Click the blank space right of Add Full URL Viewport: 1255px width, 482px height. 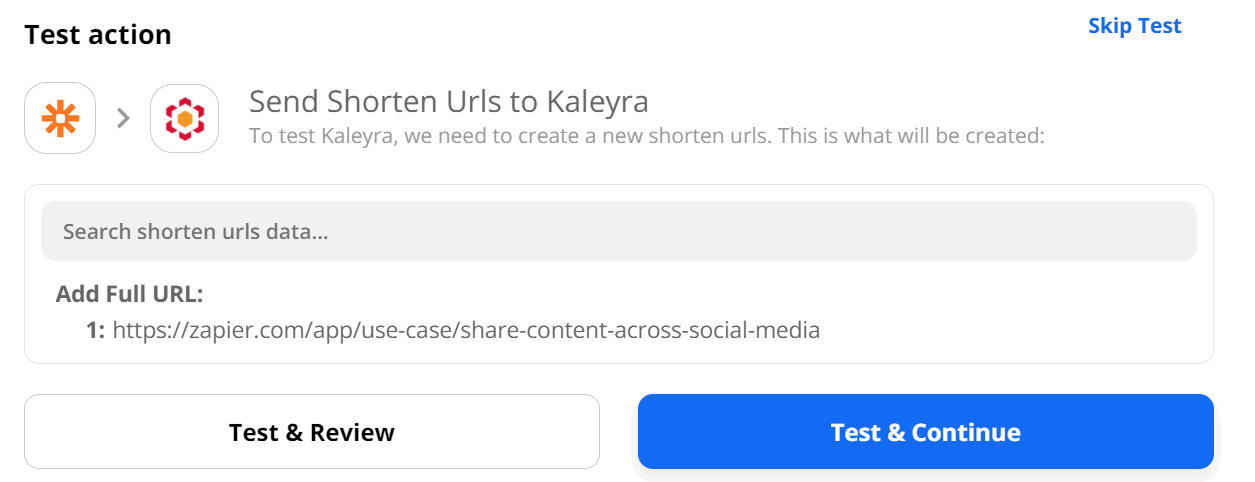(700, 294)
